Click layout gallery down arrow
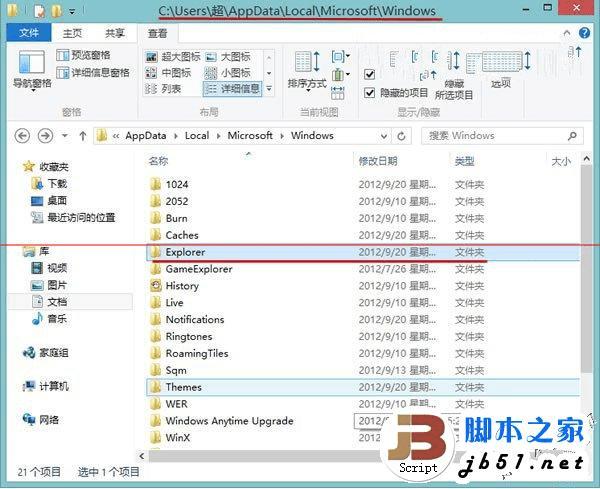This screenshot has height=489, width=600. click(269, 73)
